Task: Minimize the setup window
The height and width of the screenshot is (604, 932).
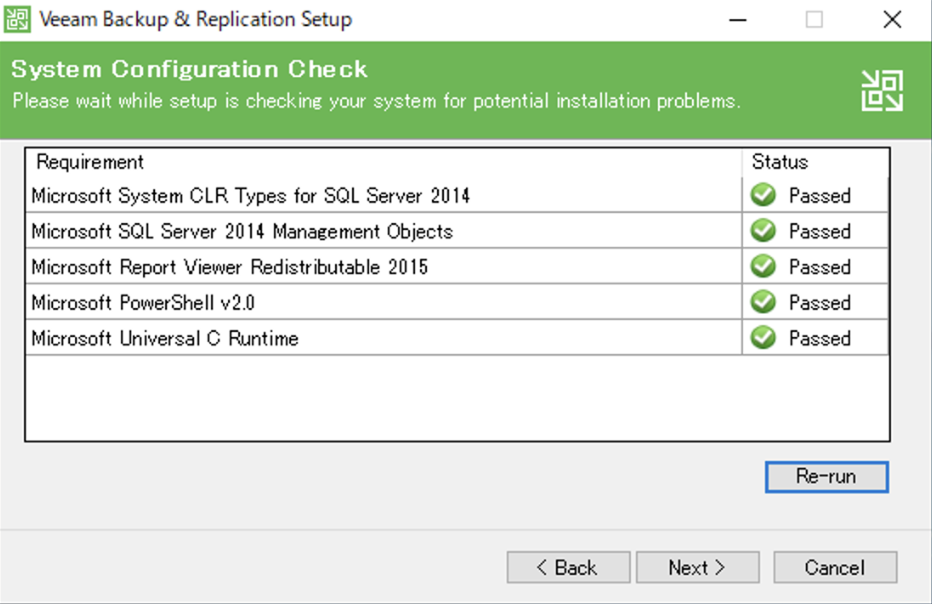Action: point(738,20)
